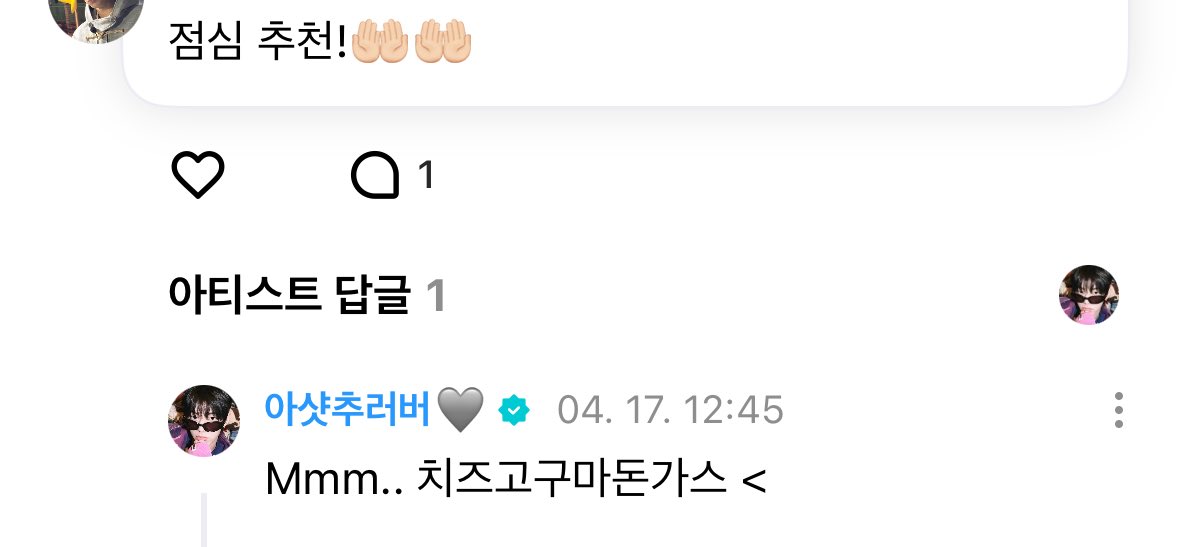Click an empty area of the white post card

(x=789, y=45)
